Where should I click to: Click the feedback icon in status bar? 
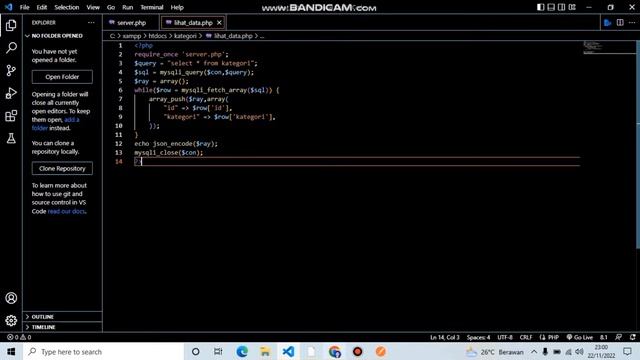(x=618, y=337)
